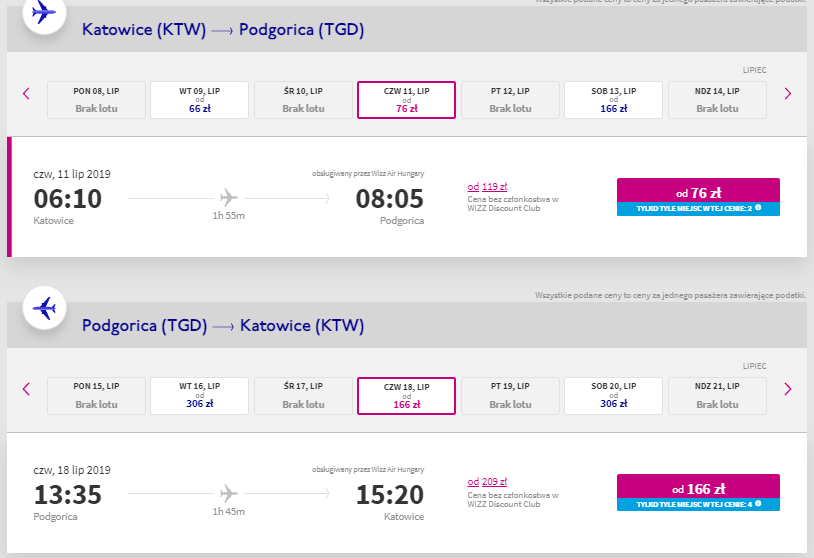Pick the WT 16, LIP return date

199,395
